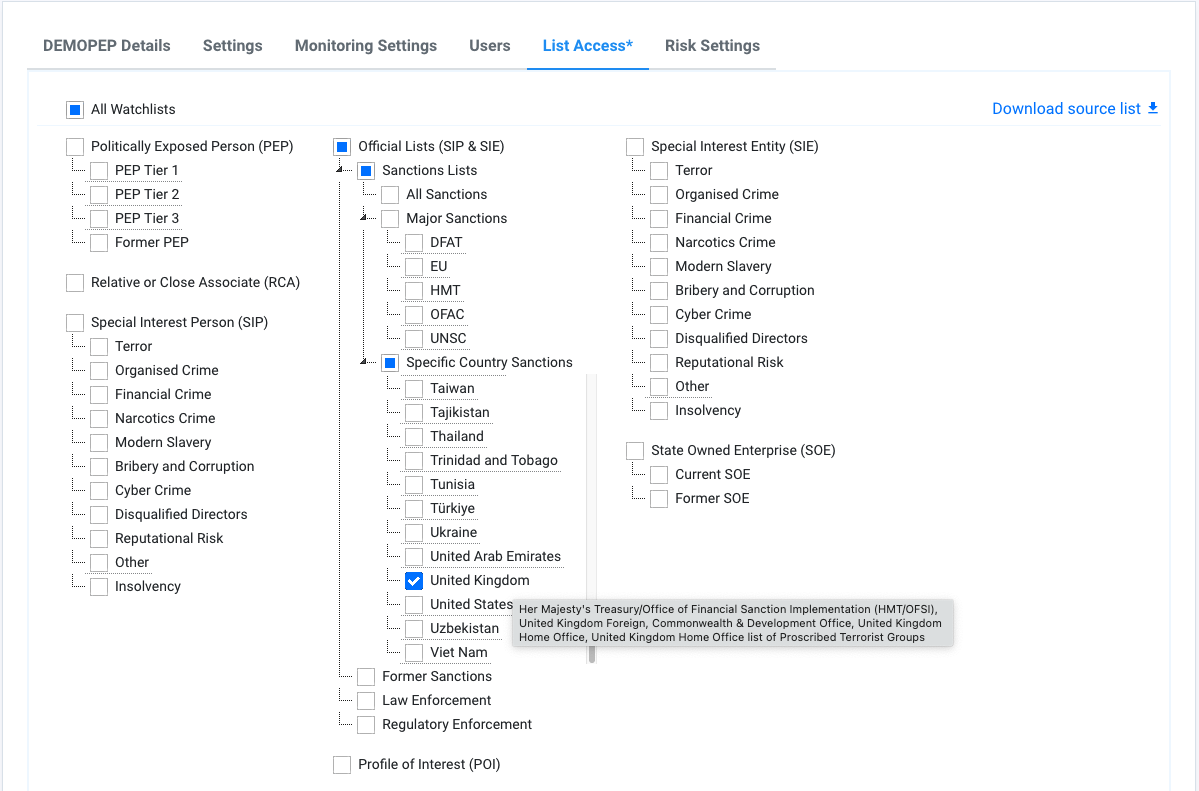Viewport: 1199px width, 791px height.
Task: Click the download icon beside Download source list
Action: (x=1153, y=108)
